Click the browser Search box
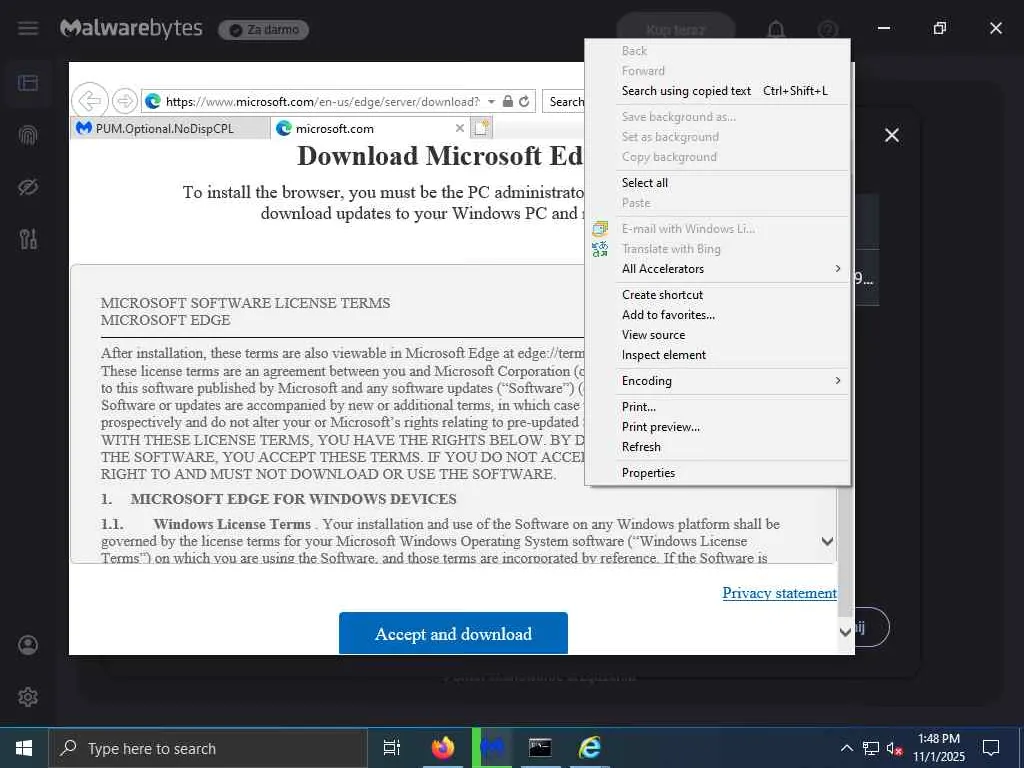 click(566, 101)
